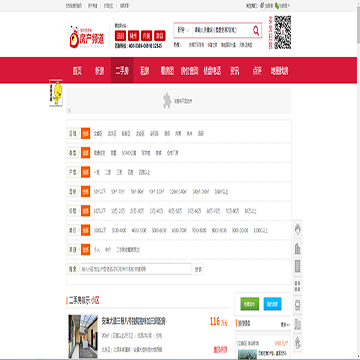
Task: Click the 房产频道 site logo
Action: (87, 37)
